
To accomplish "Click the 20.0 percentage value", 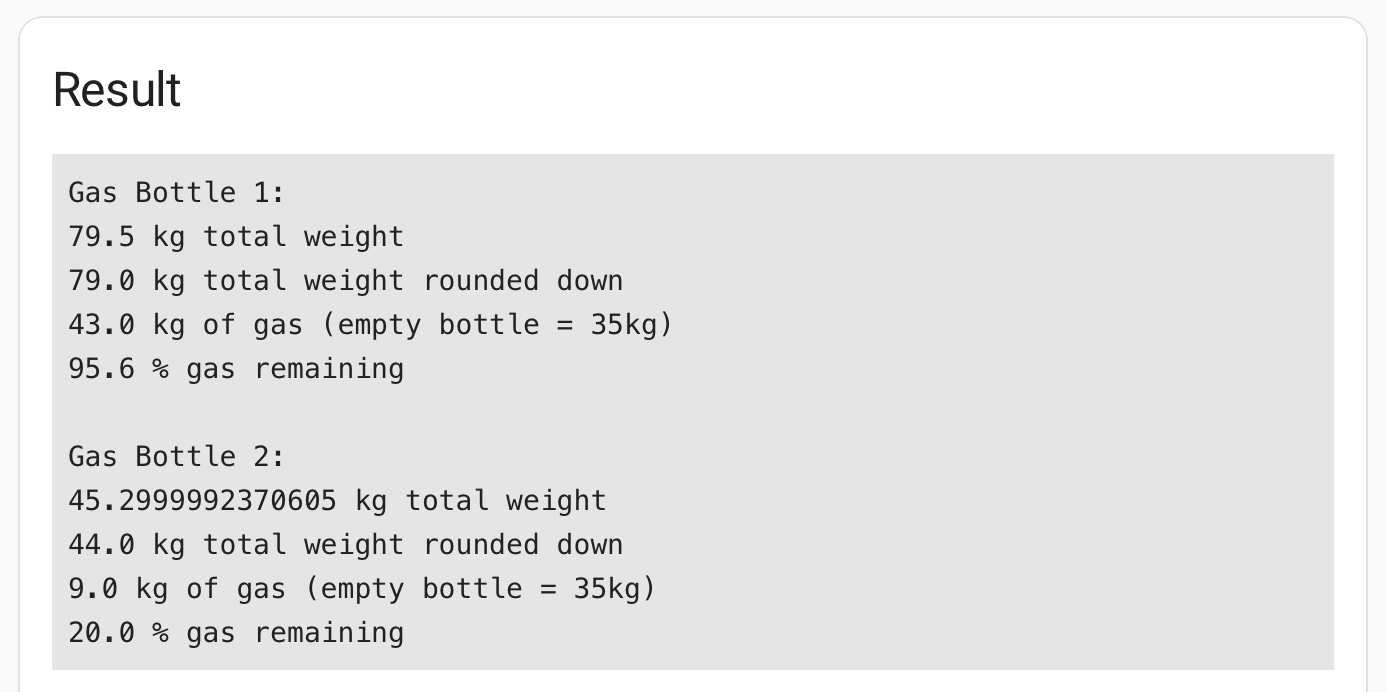I will coord(101,632).
